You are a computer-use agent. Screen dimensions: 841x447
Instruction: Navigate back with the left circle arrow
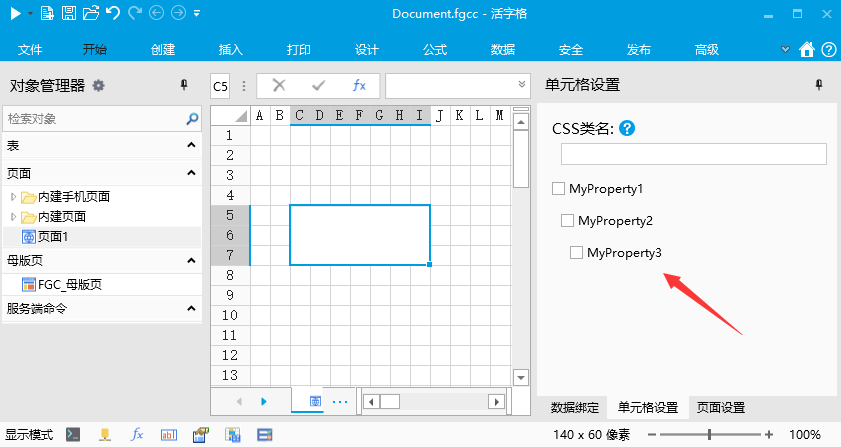click(x=157, y=13)
